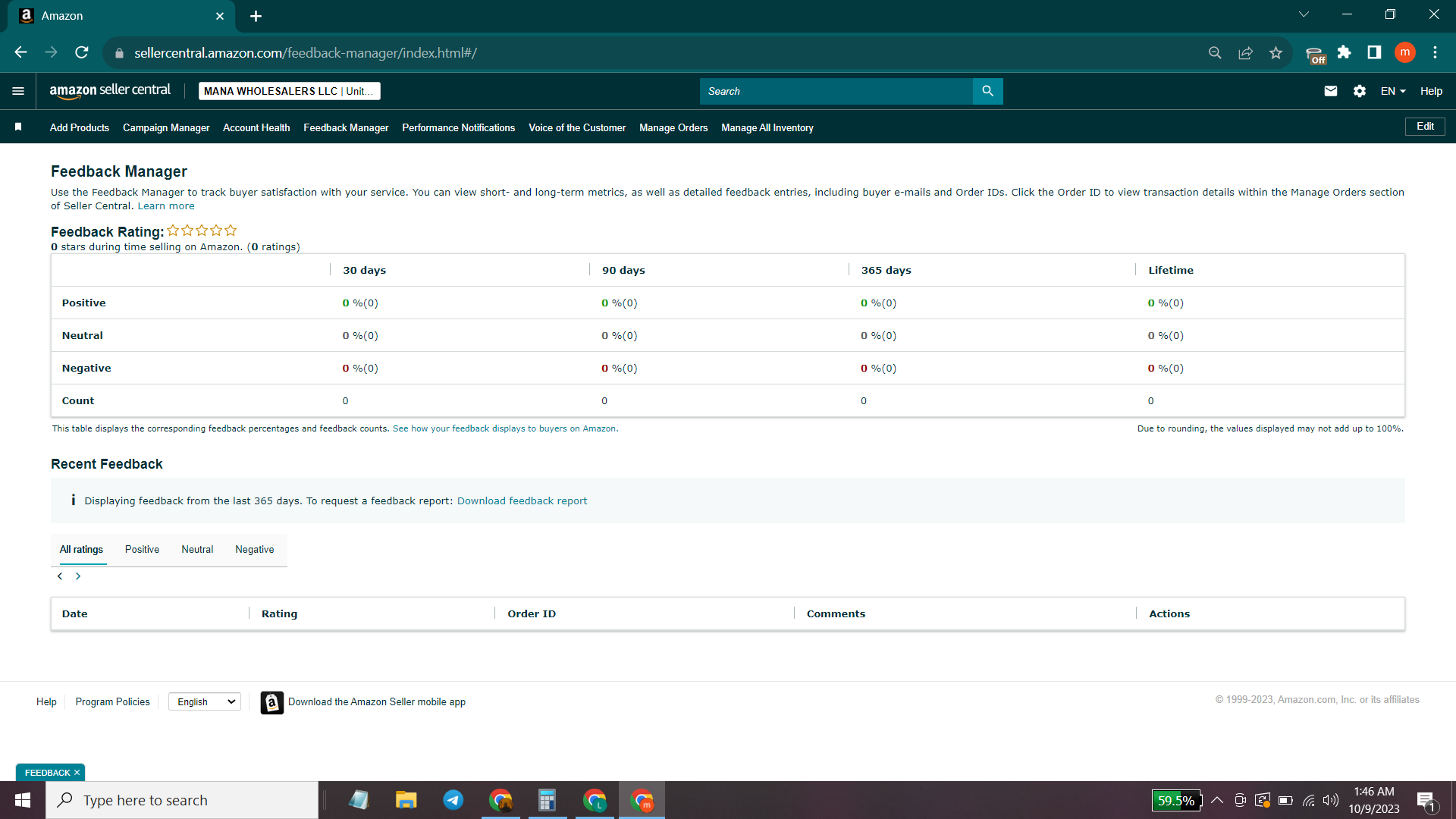Select the Positive tab

click(142, 550)
